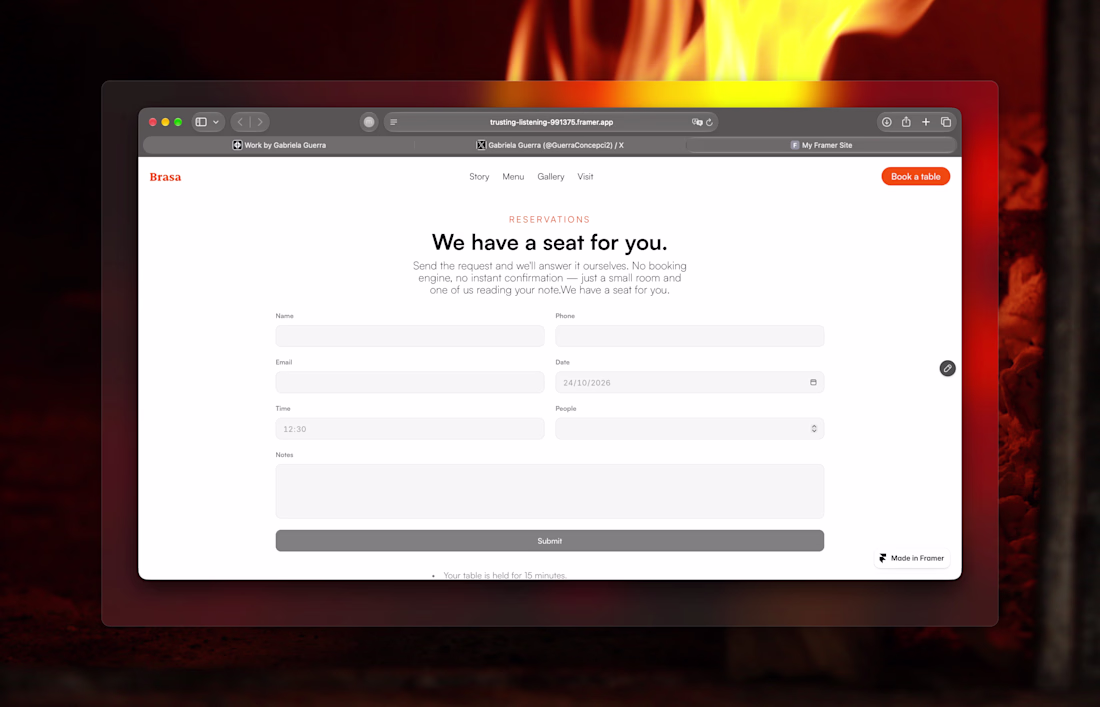The height and width of the screenshot is (707, 1100).
Task: Select the My Framer Site tab
Action: point(821,145)
